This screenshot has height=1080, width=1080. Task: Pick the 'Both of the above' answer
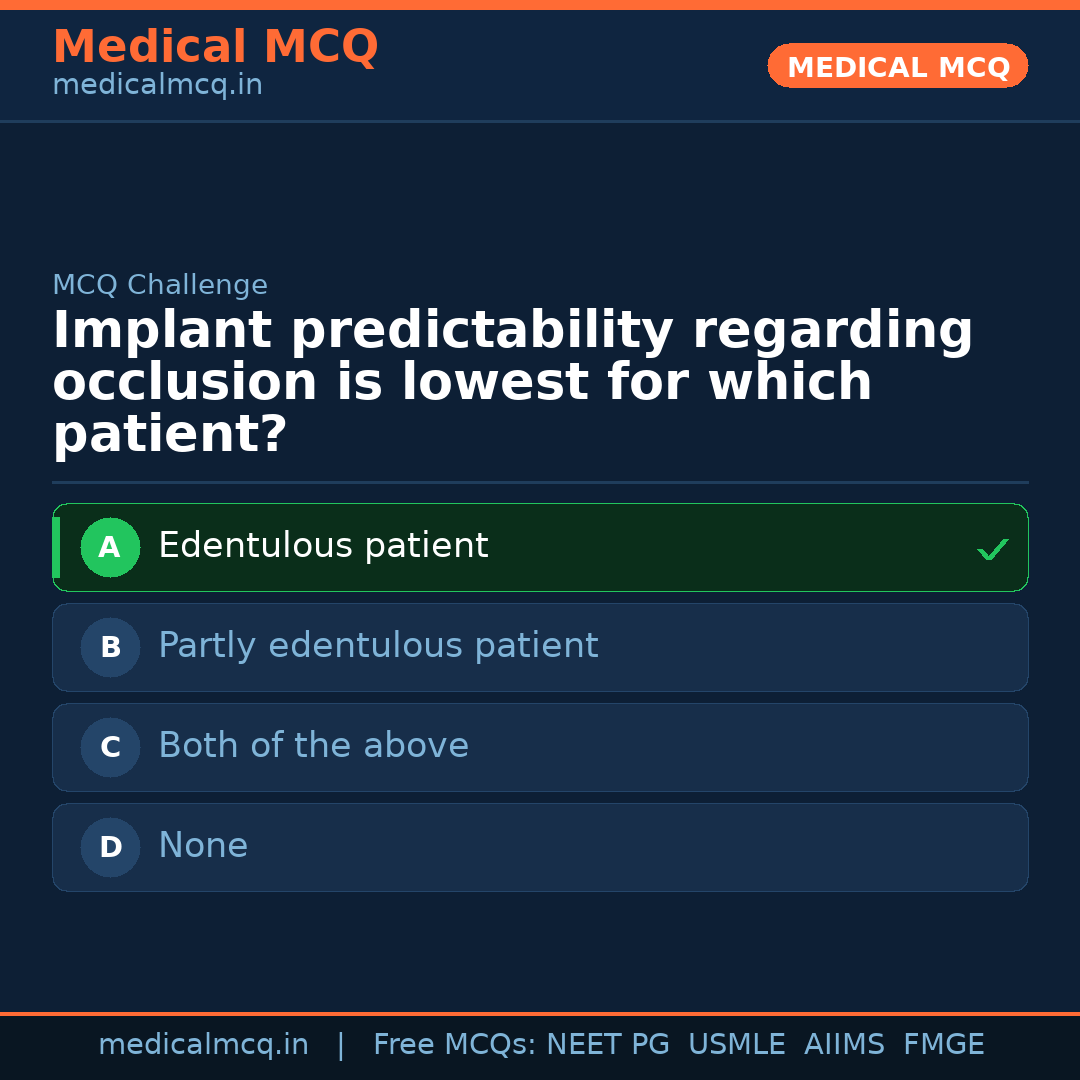point(313,746)
